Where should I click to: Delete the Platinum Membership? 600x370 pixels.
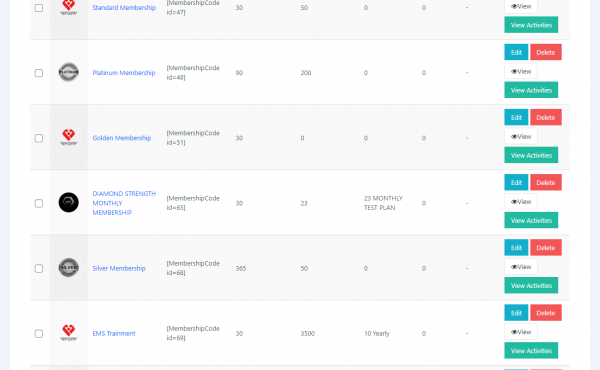point(546,52)
